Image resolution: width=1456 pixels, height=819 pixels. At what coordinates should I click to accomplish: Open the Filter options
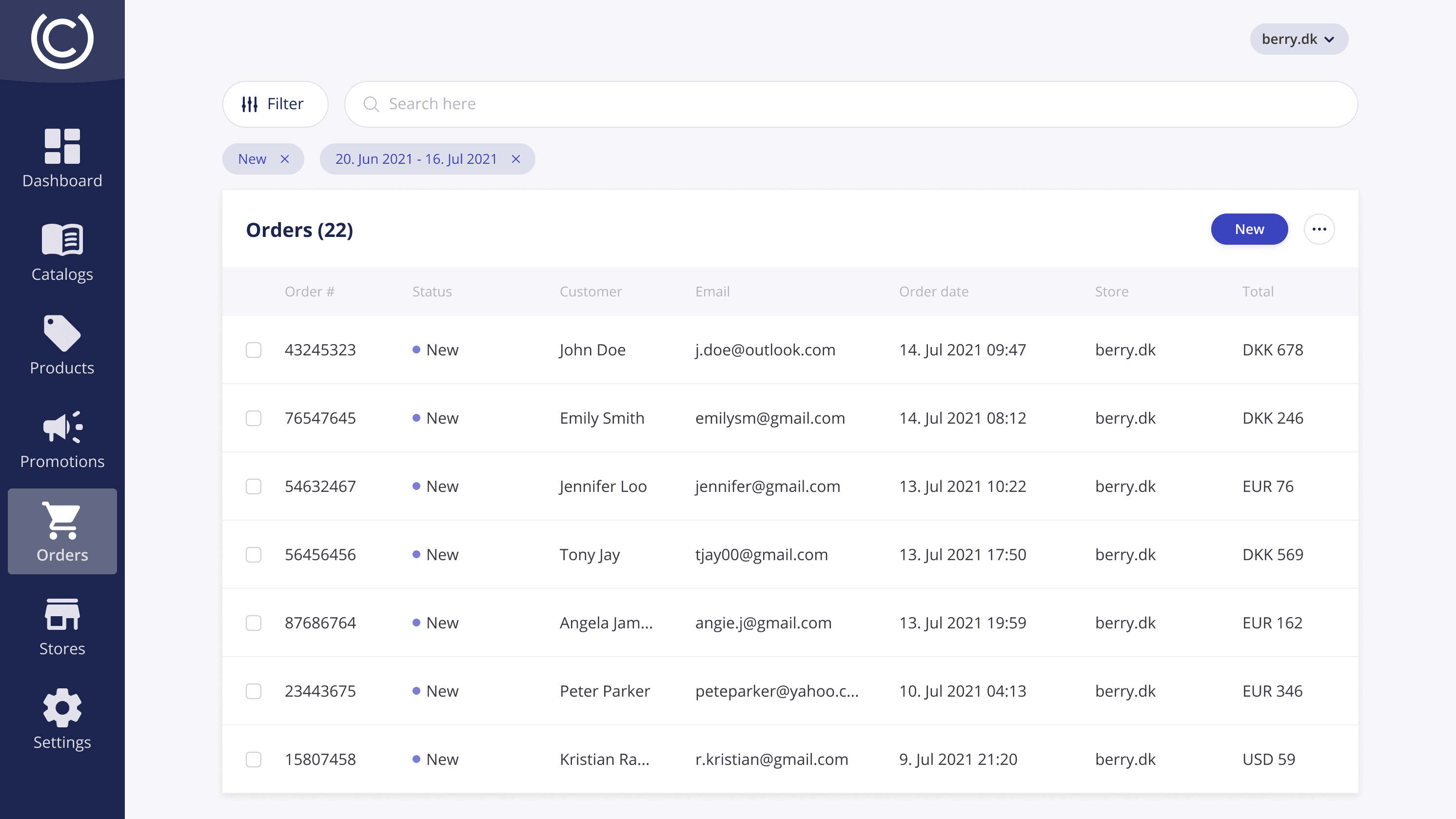point(275,104)
